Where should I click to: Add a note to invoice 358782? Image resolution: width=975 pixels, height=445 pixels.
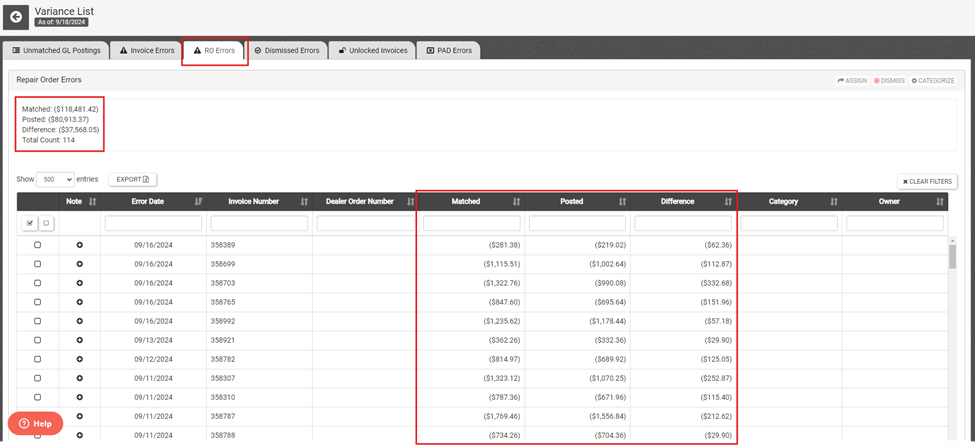click(80, 359)
